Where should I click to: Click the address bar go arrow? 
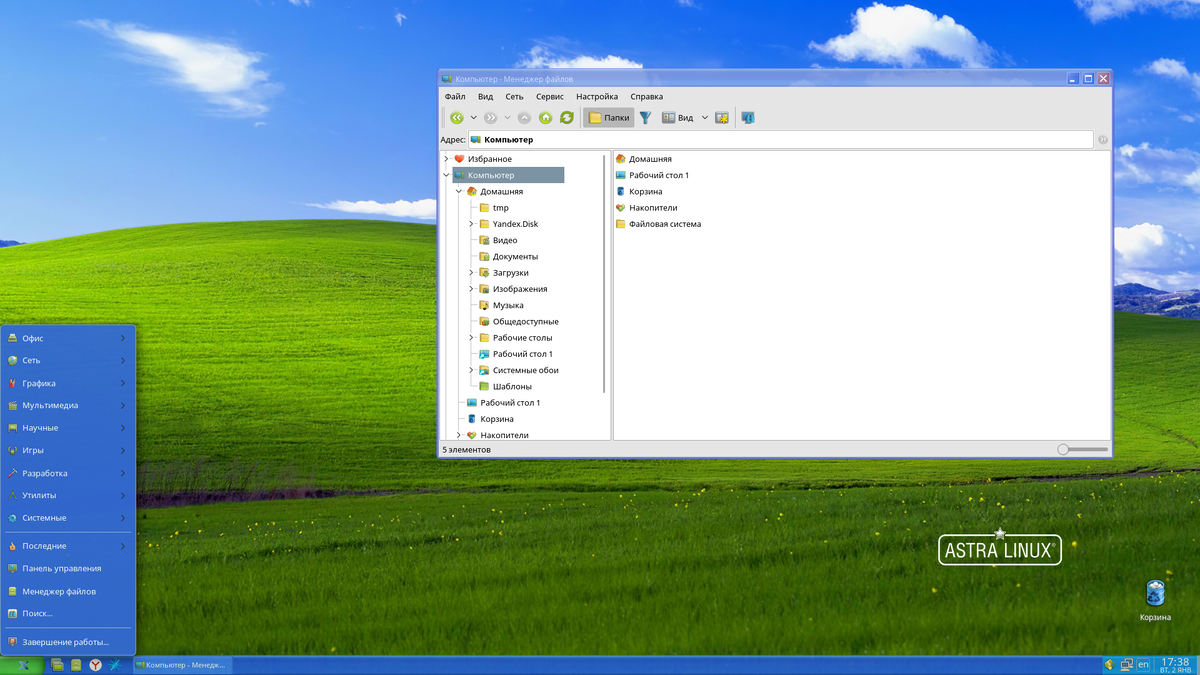coord(1103,140)
